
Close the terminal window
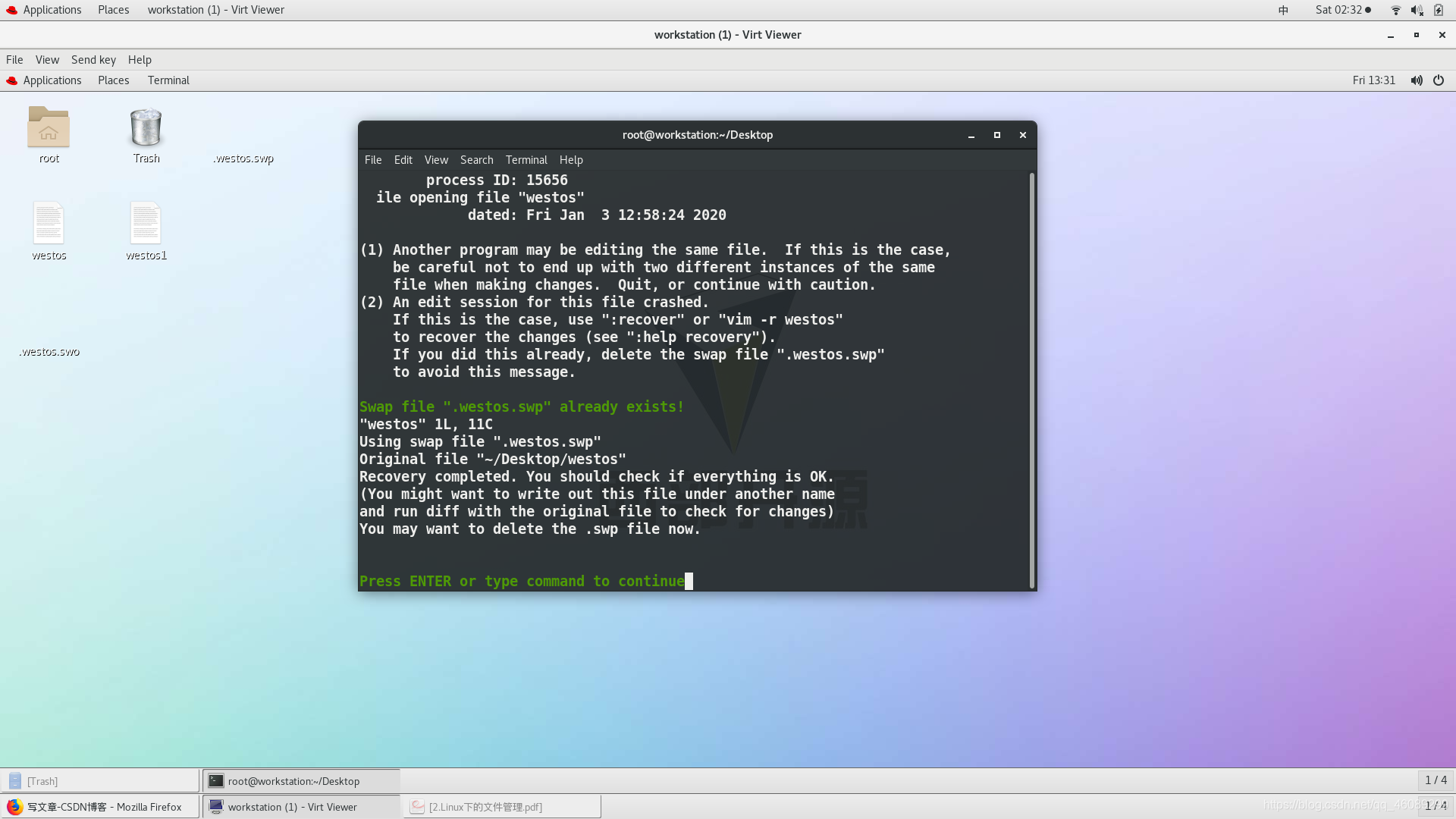coord(1022,135)
